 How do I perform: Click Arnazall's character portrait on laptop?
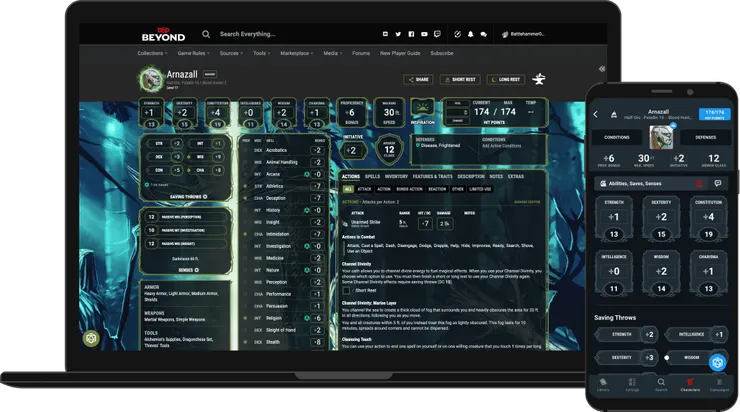(151, 79)
